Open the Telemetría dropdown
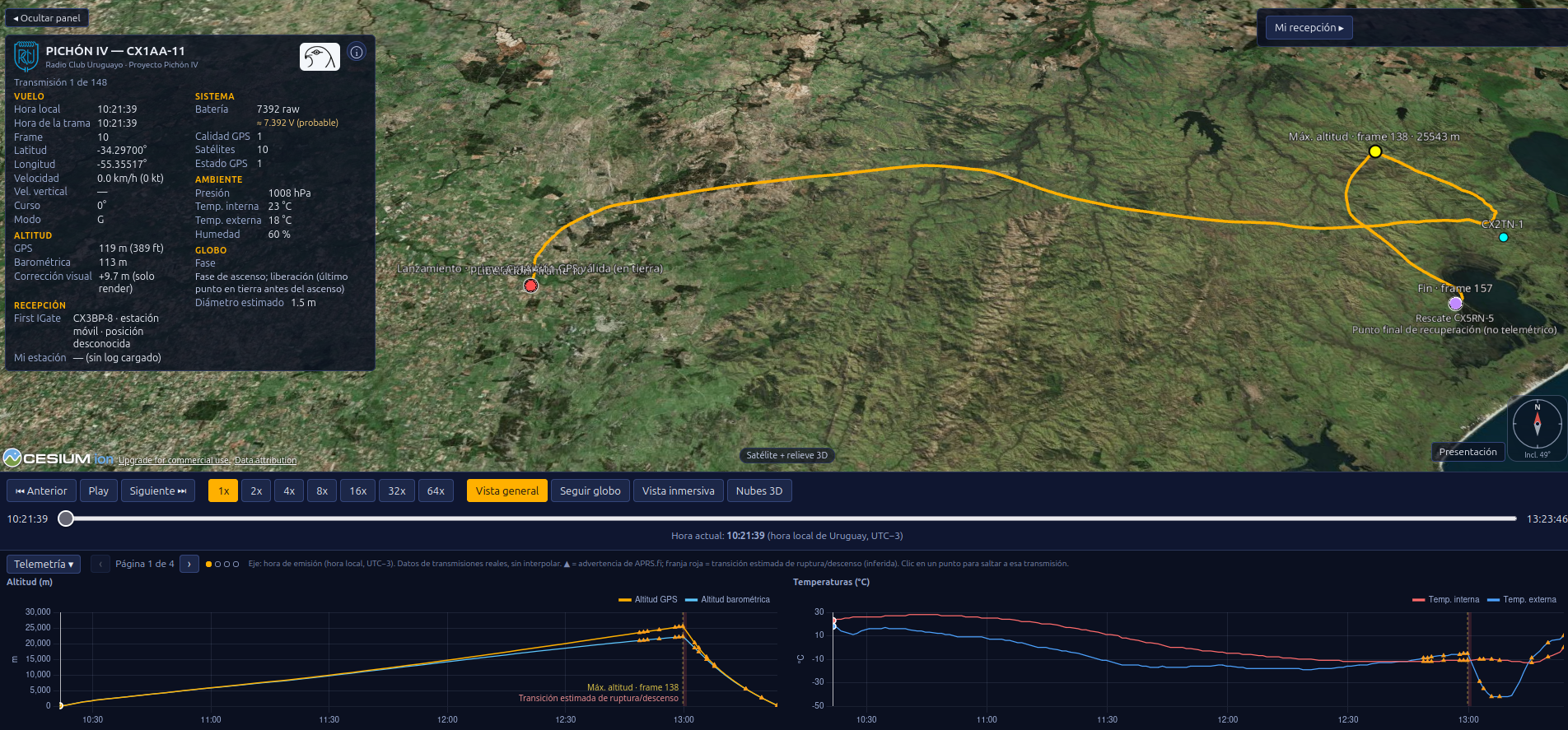 tap(44, 564)
